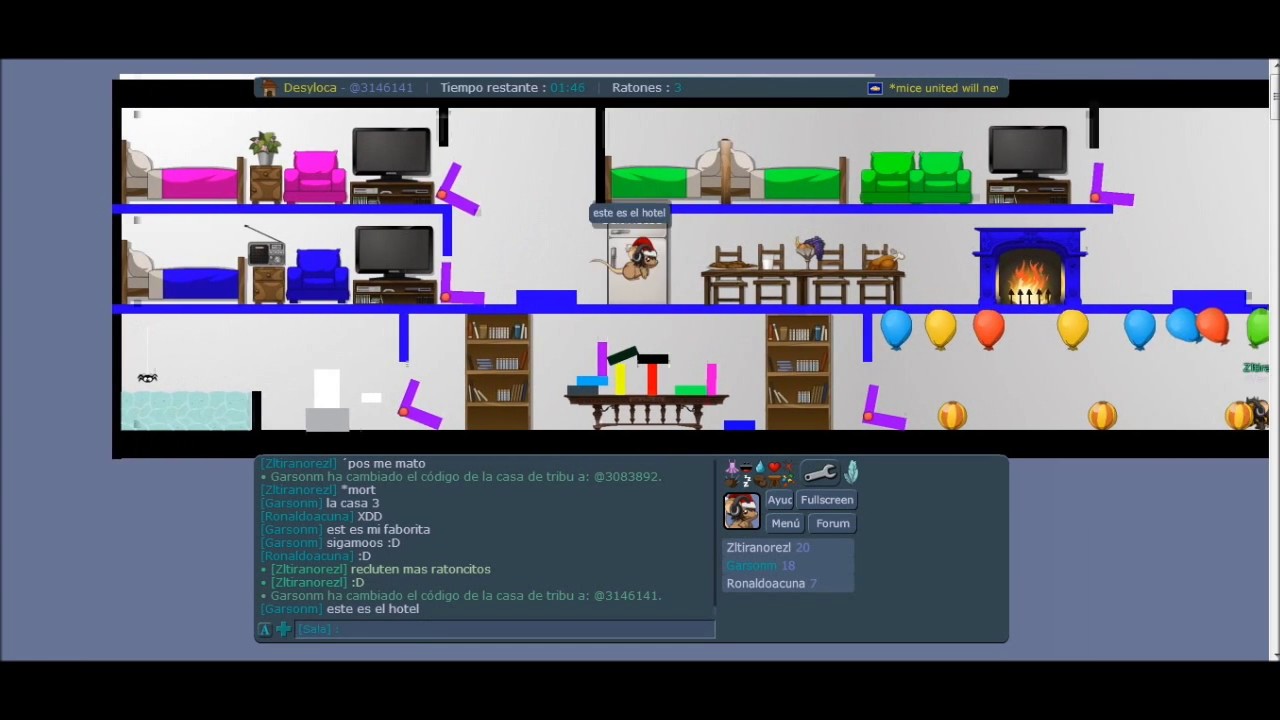Viewport: 1280px width, 720px height.
Task: Send the red heart kiss emote
Action: click(x=774, y=467)
